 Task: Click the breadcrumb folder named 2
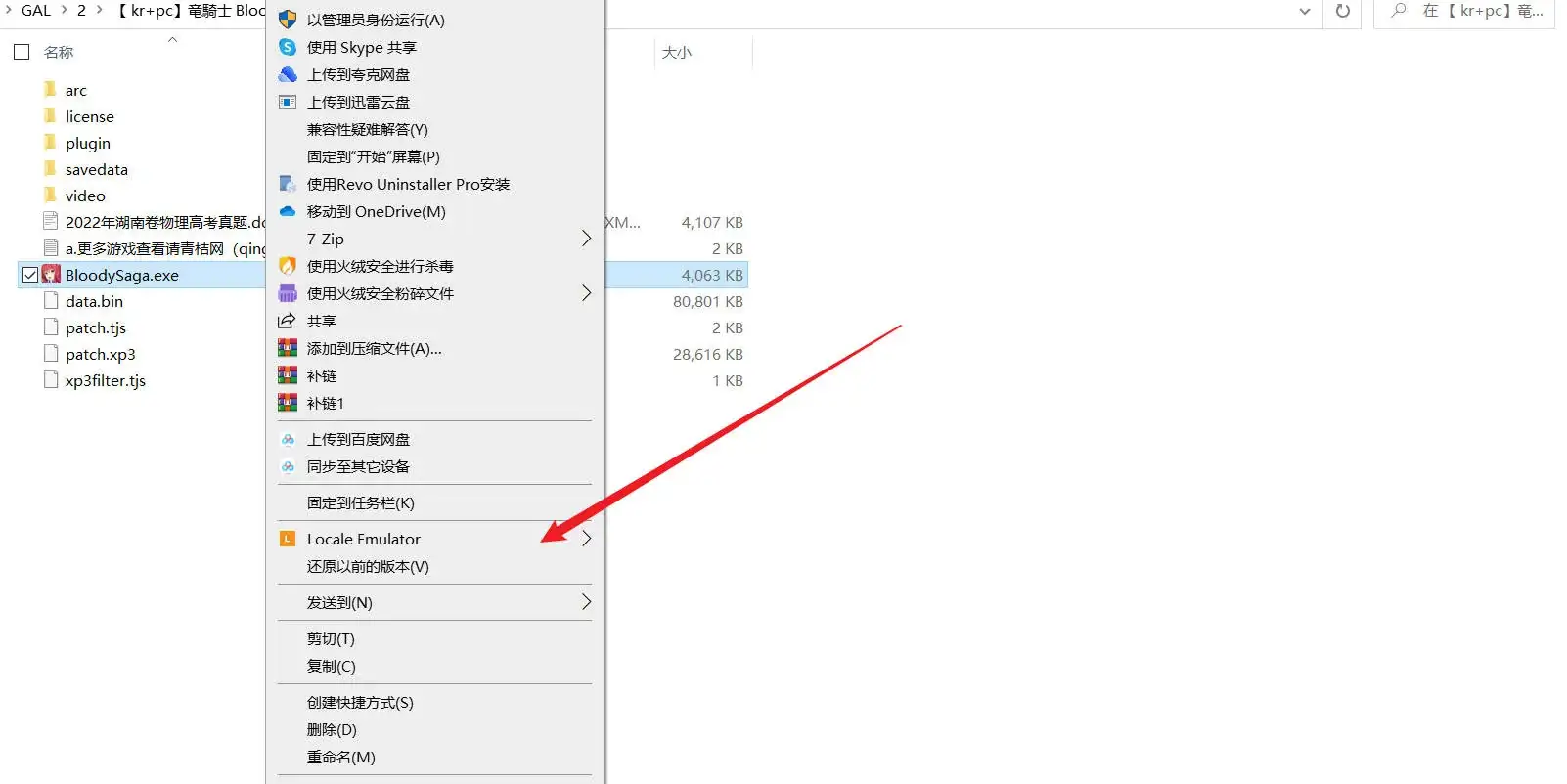(x=81, y=10)
